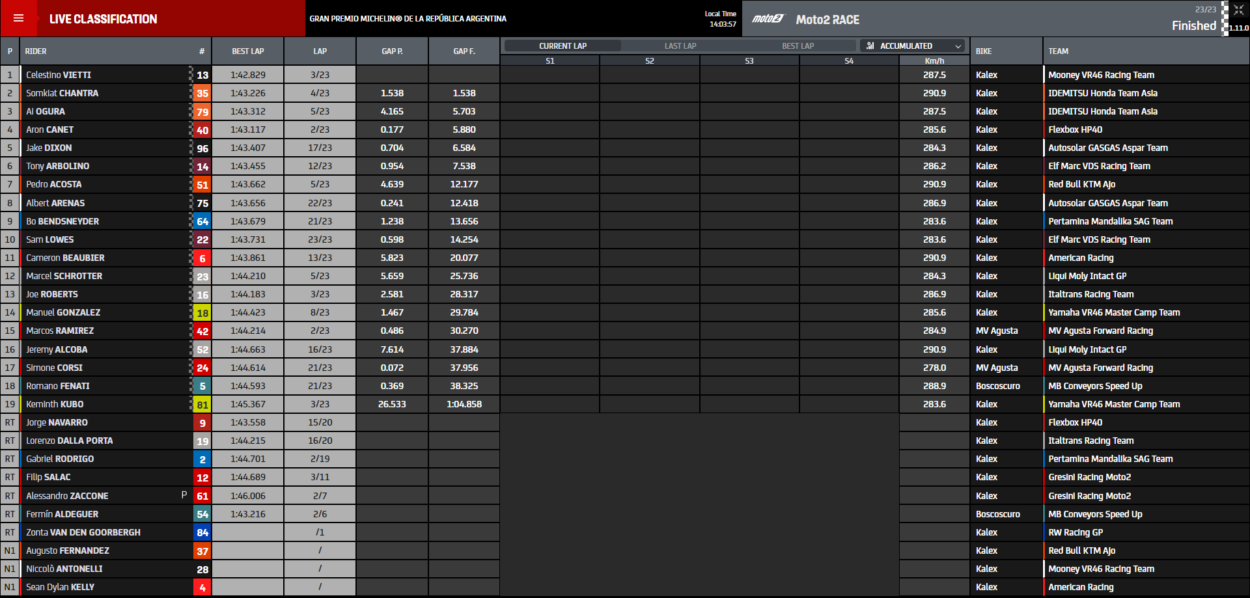1250x598 pixels.
Task: Click Mooney VR46 Racing Team in Vietti row
Action: point(1101,75)
